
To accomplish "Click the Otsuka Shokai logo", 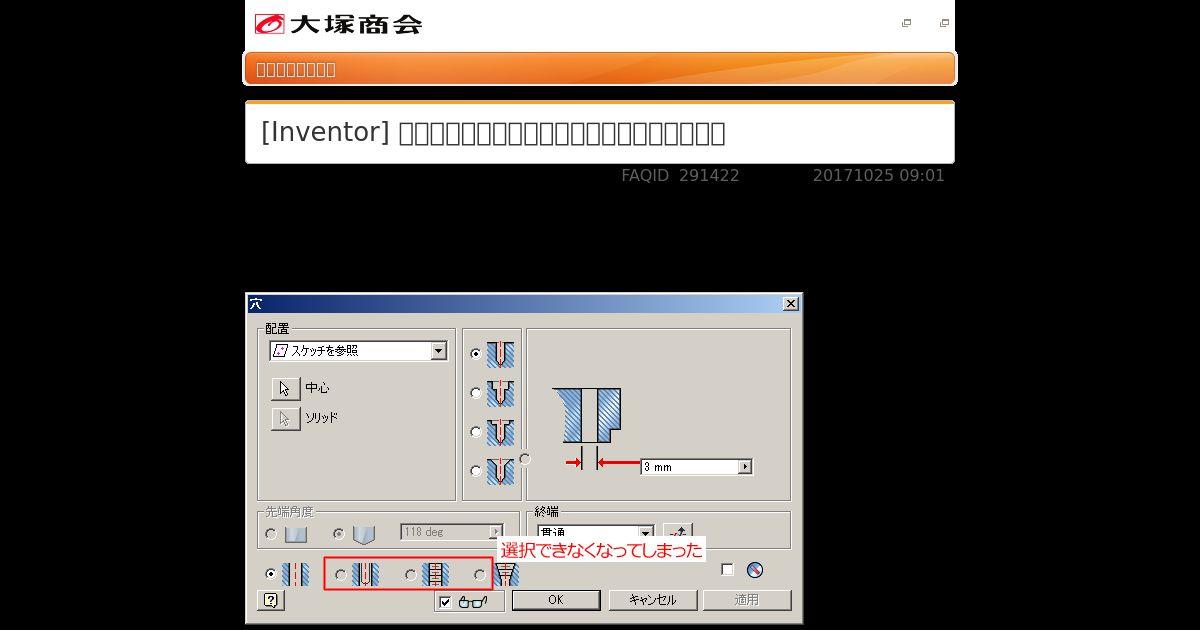I will [338, 24].
